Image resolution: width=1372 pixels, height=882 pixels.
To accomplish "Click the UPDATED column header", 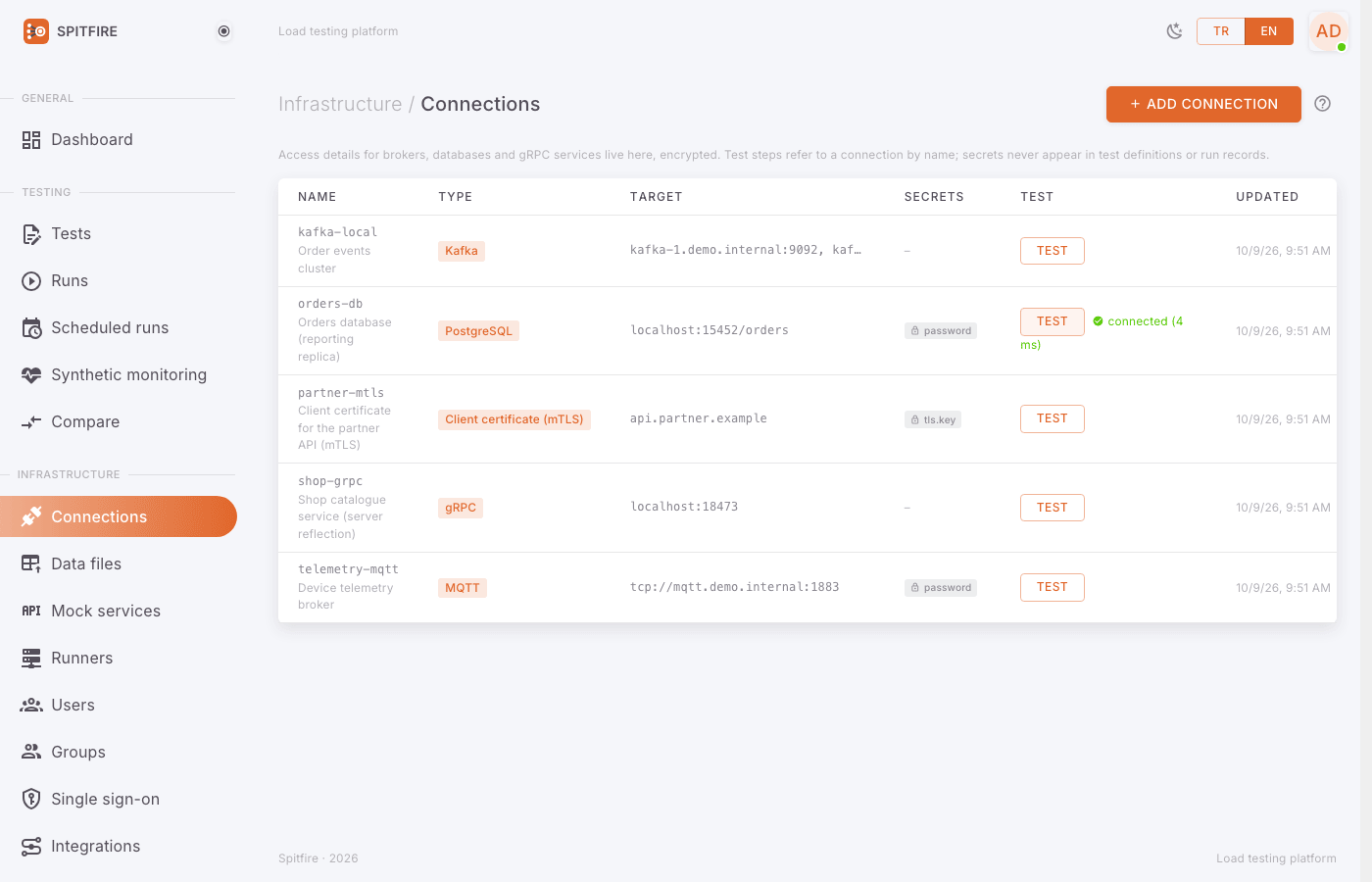I will [x=1267, y=197].
